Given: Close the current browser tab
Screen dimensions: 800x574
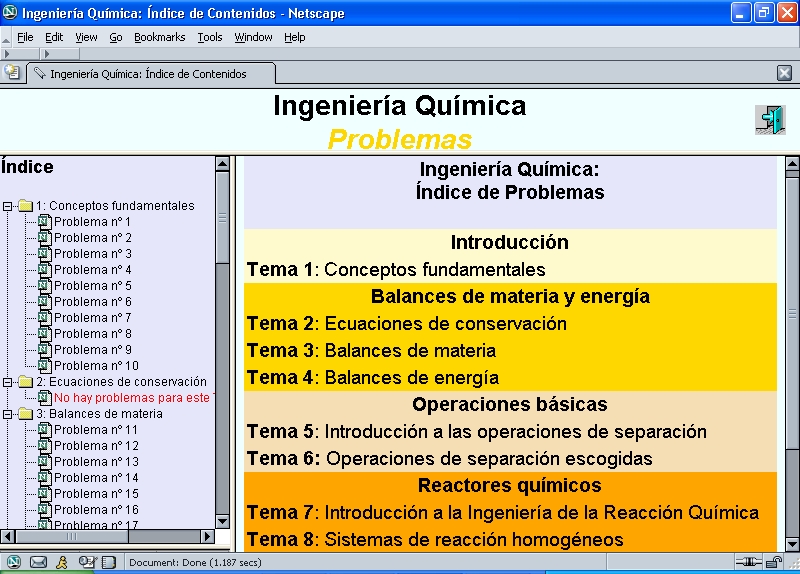Looking at the screenshot, I should [785, 72].
